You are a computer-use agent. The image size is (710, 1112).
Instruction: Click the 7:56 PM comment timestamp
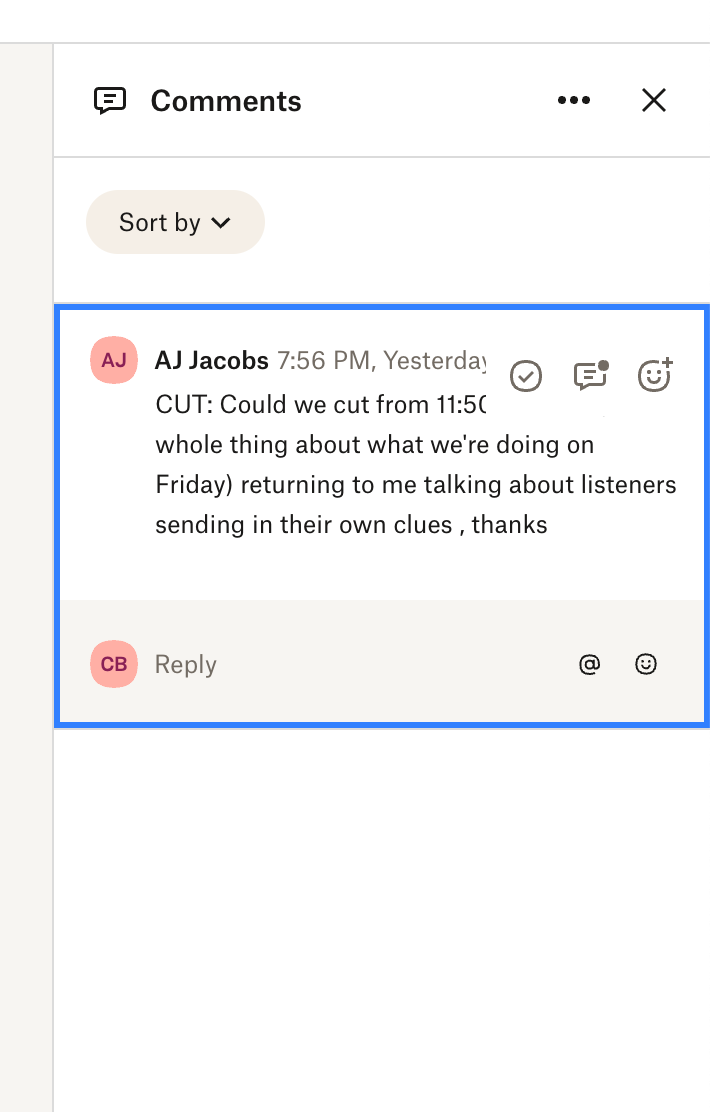pos(380,360)
